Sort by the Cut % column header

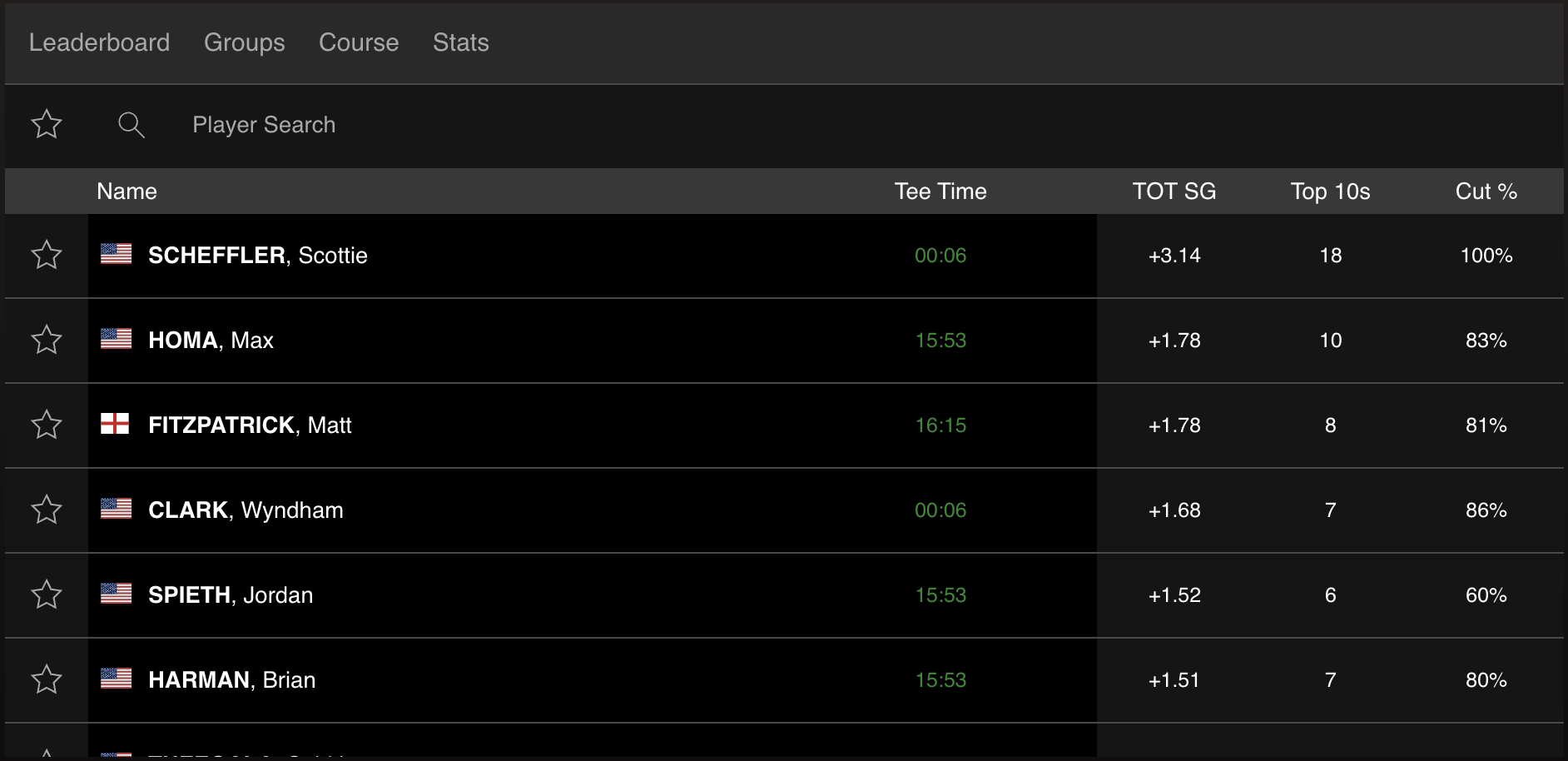tap(1486, 191)
